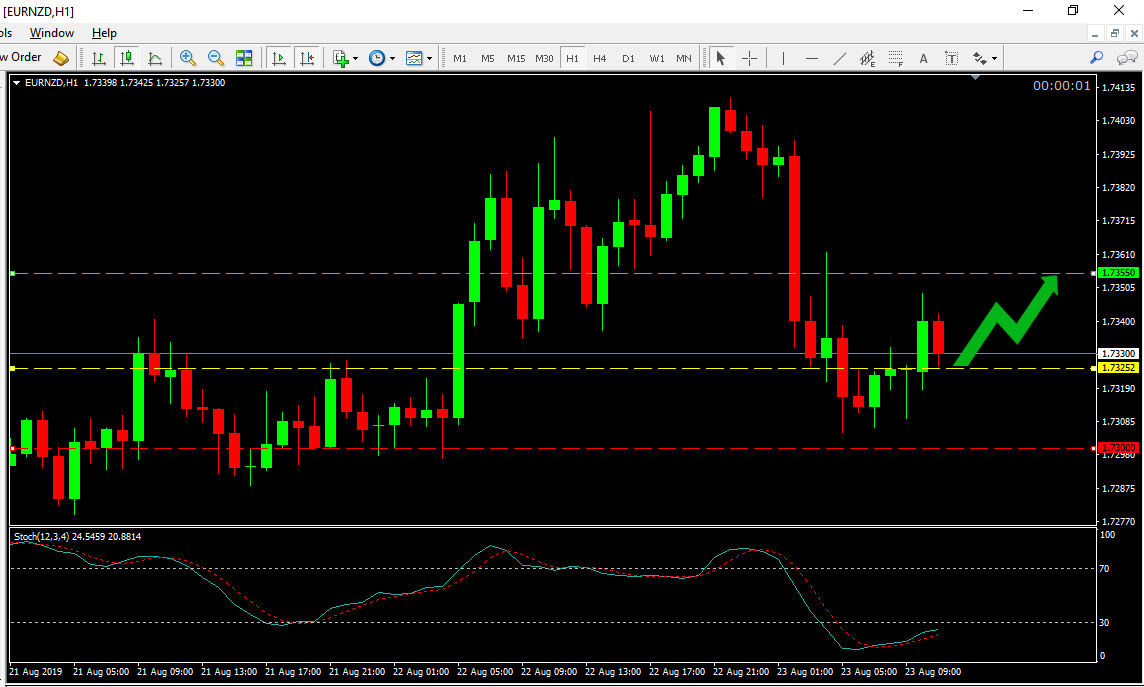
Task: Click the New Order button
Action: point(21,57)
